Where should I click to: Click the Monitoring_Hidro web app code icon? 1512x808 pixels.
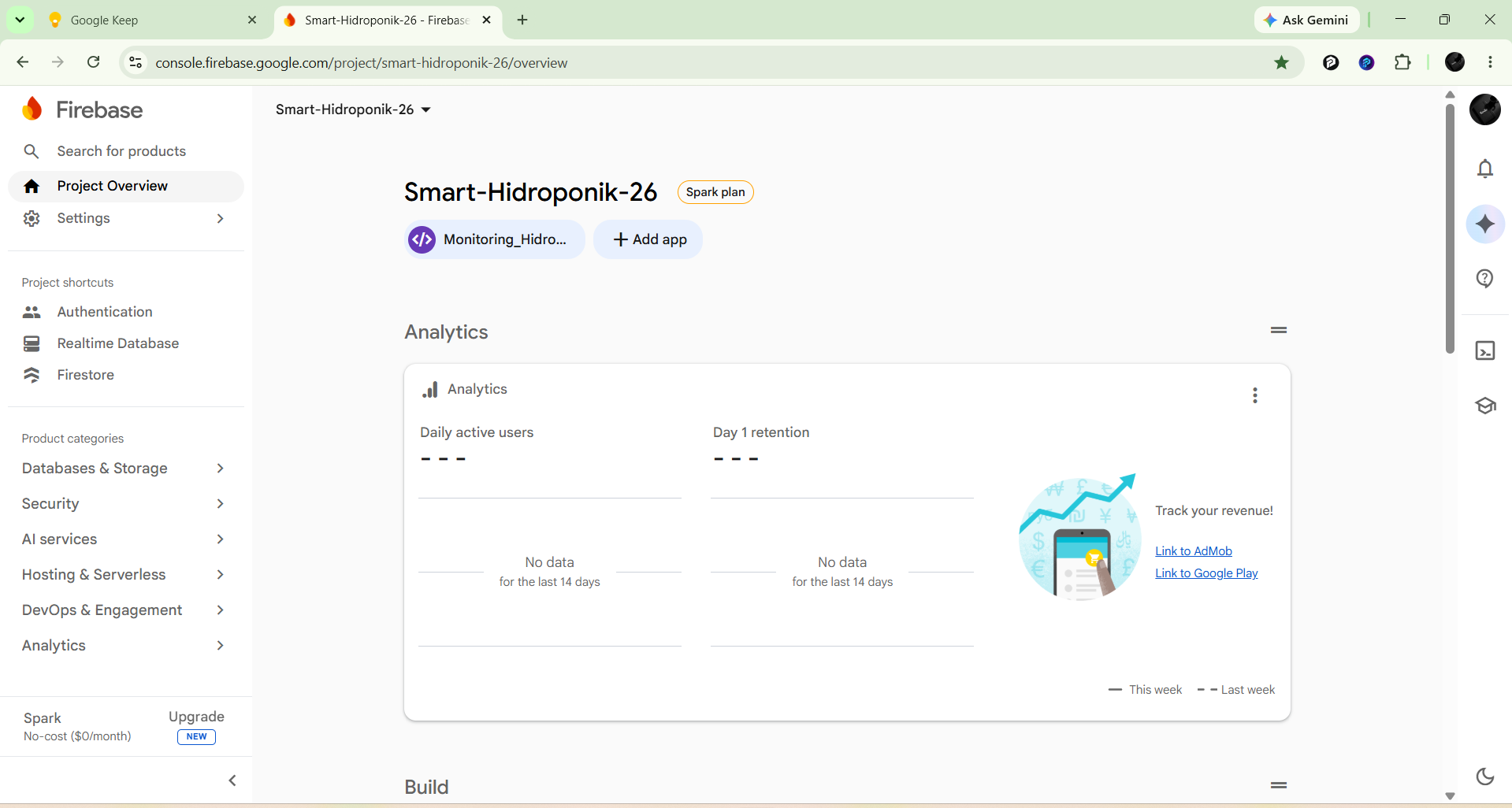[x=422, y=239]
